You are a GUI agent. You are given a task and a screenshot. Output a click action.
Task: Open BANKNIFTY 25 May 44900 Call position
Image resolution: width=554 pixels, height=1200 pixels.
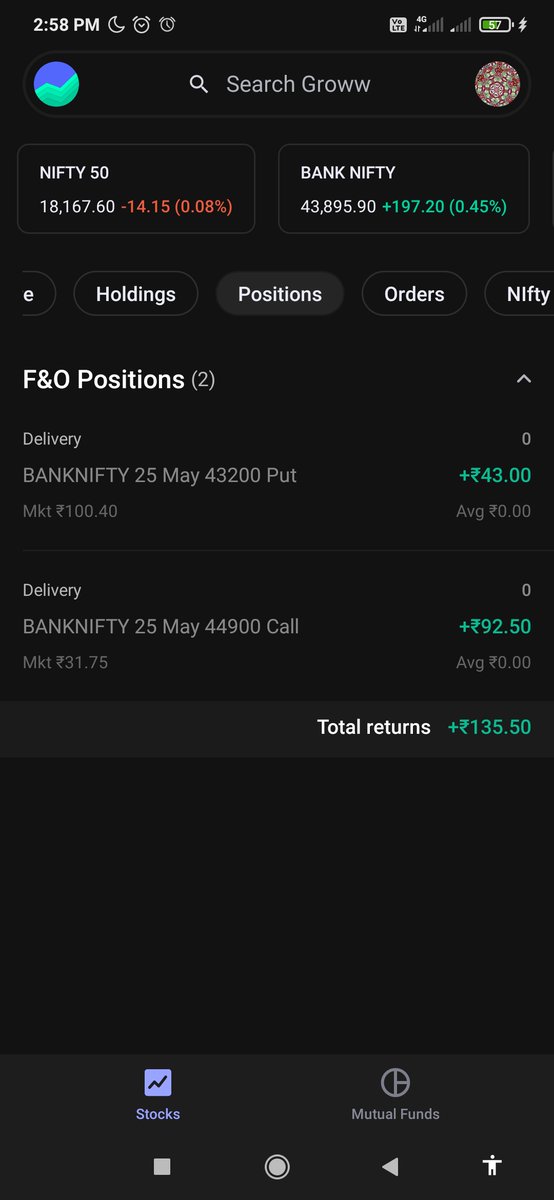(x=277, y=626)
